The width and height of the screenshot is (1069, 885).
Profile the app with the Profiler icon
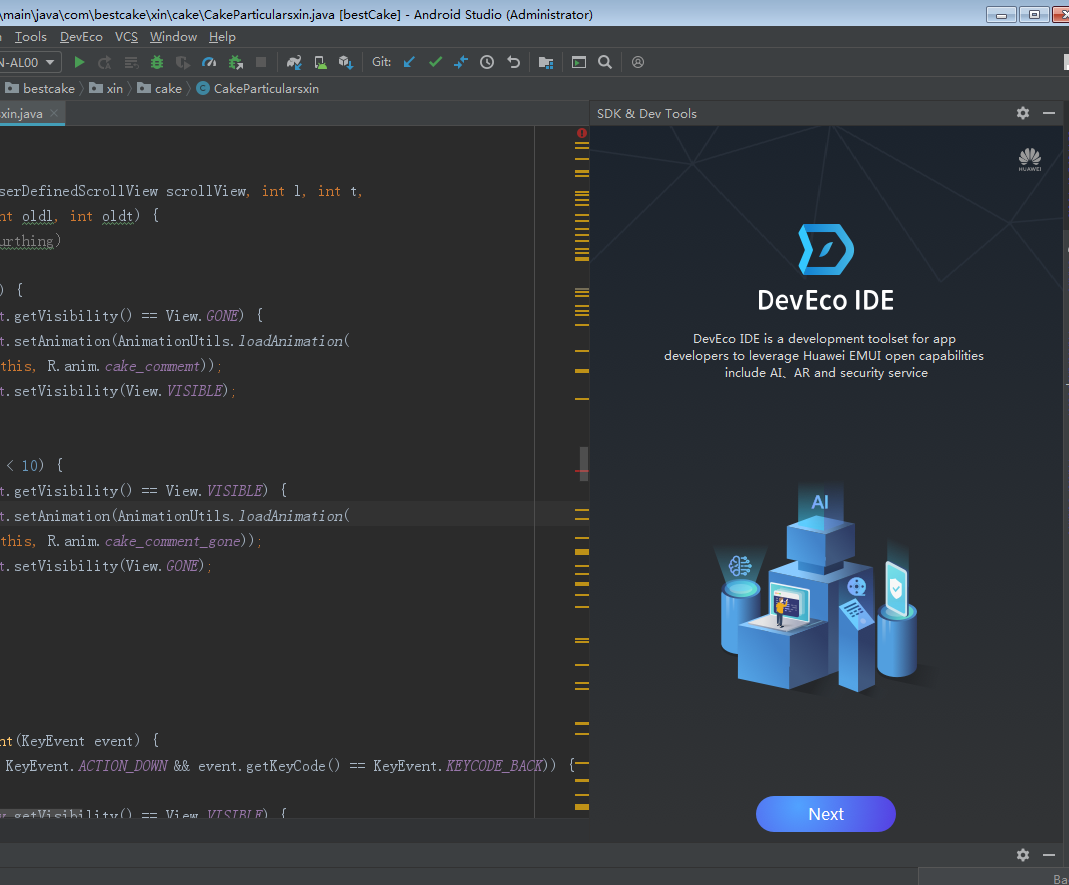pos(209,62)
